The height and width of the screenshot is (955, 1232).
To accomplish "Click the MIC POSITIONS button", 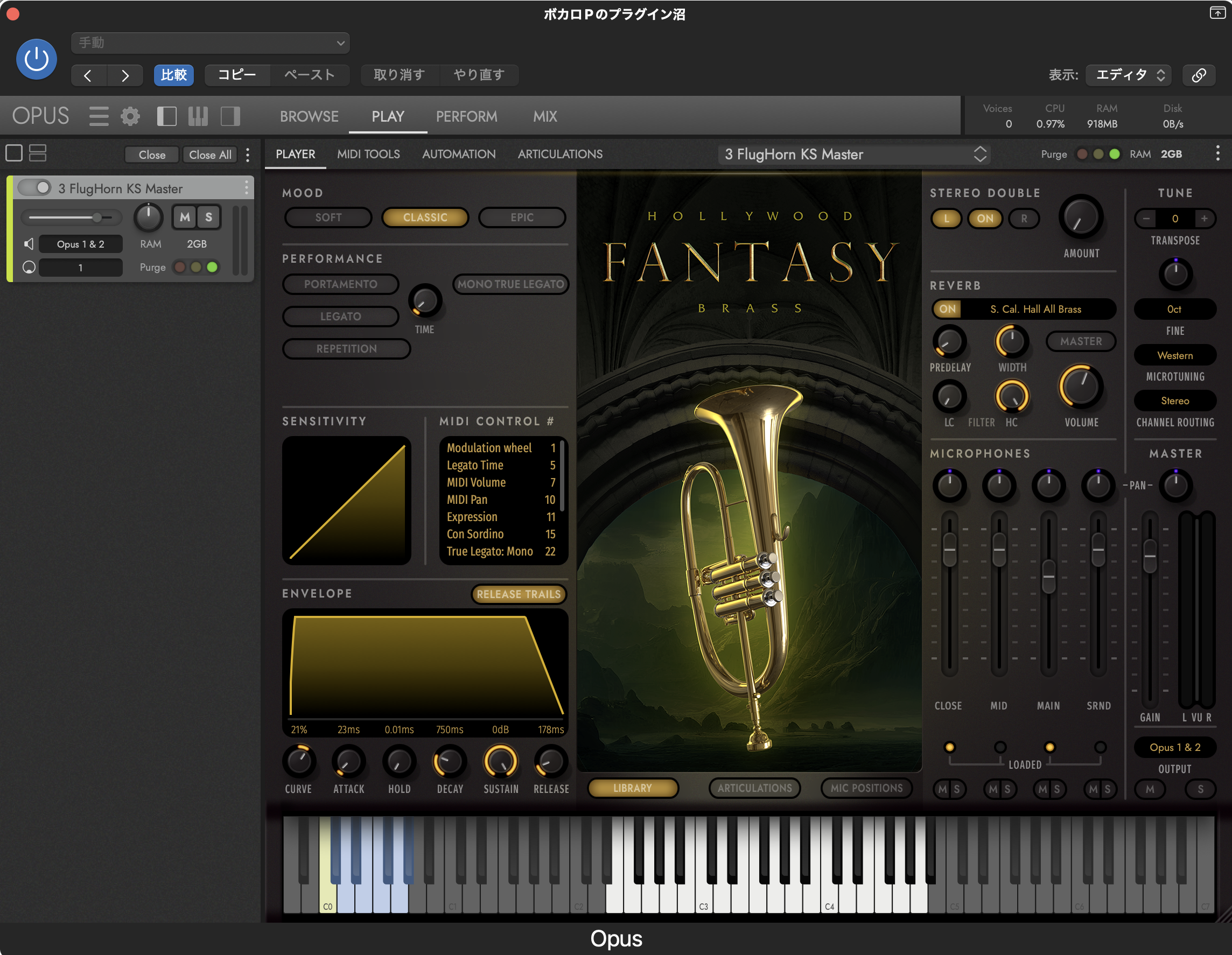I will [866, 788].
